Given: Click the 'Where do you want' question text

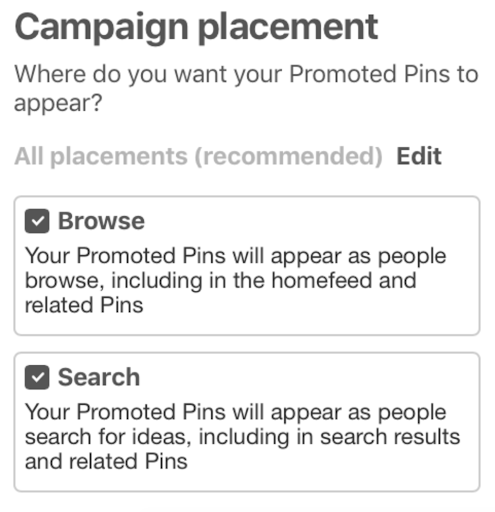Looking at the screenshot, I should pos(246,88).
